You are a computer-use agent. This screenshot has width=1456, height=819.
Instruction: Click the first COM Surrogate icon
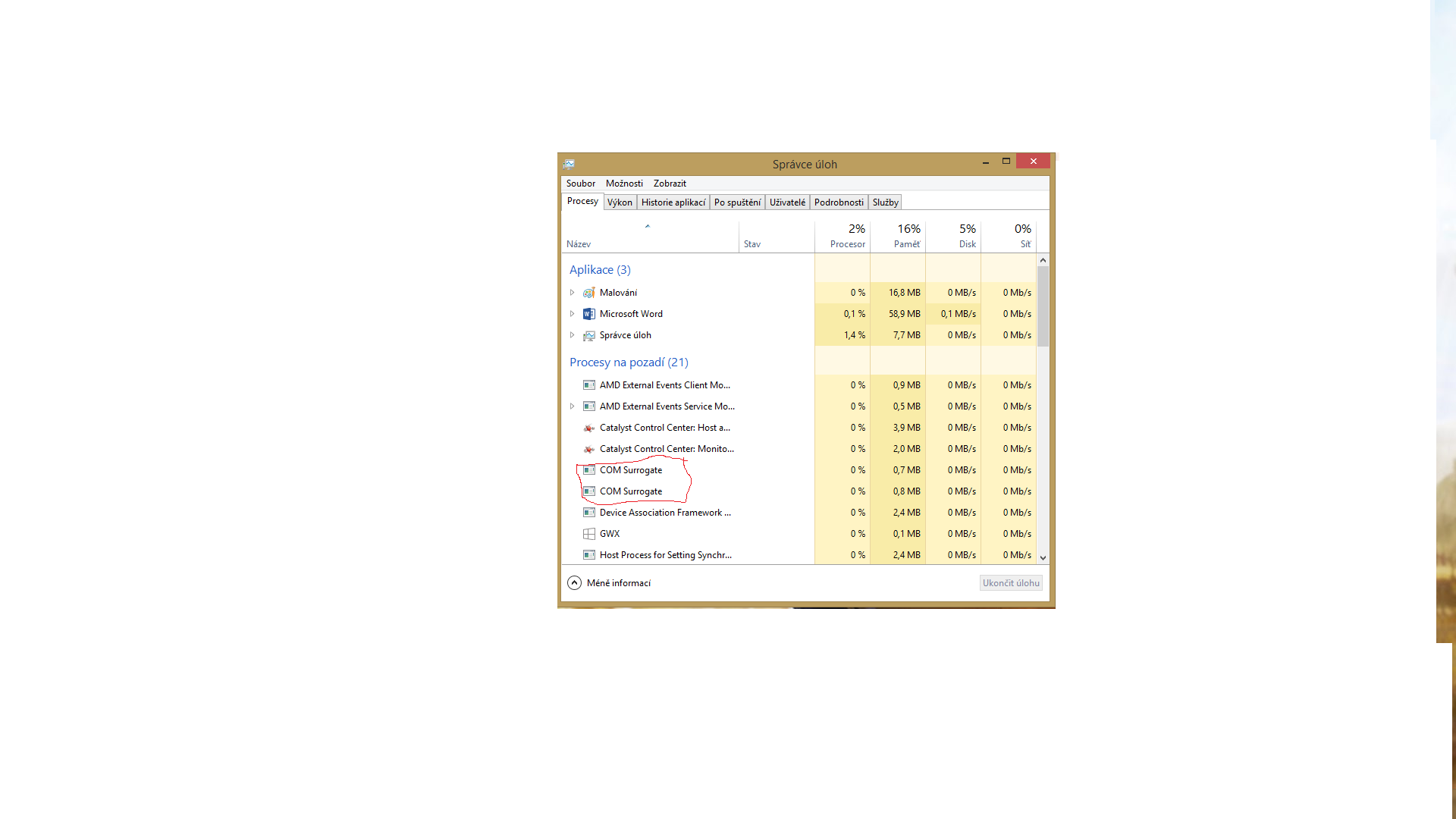588,470
